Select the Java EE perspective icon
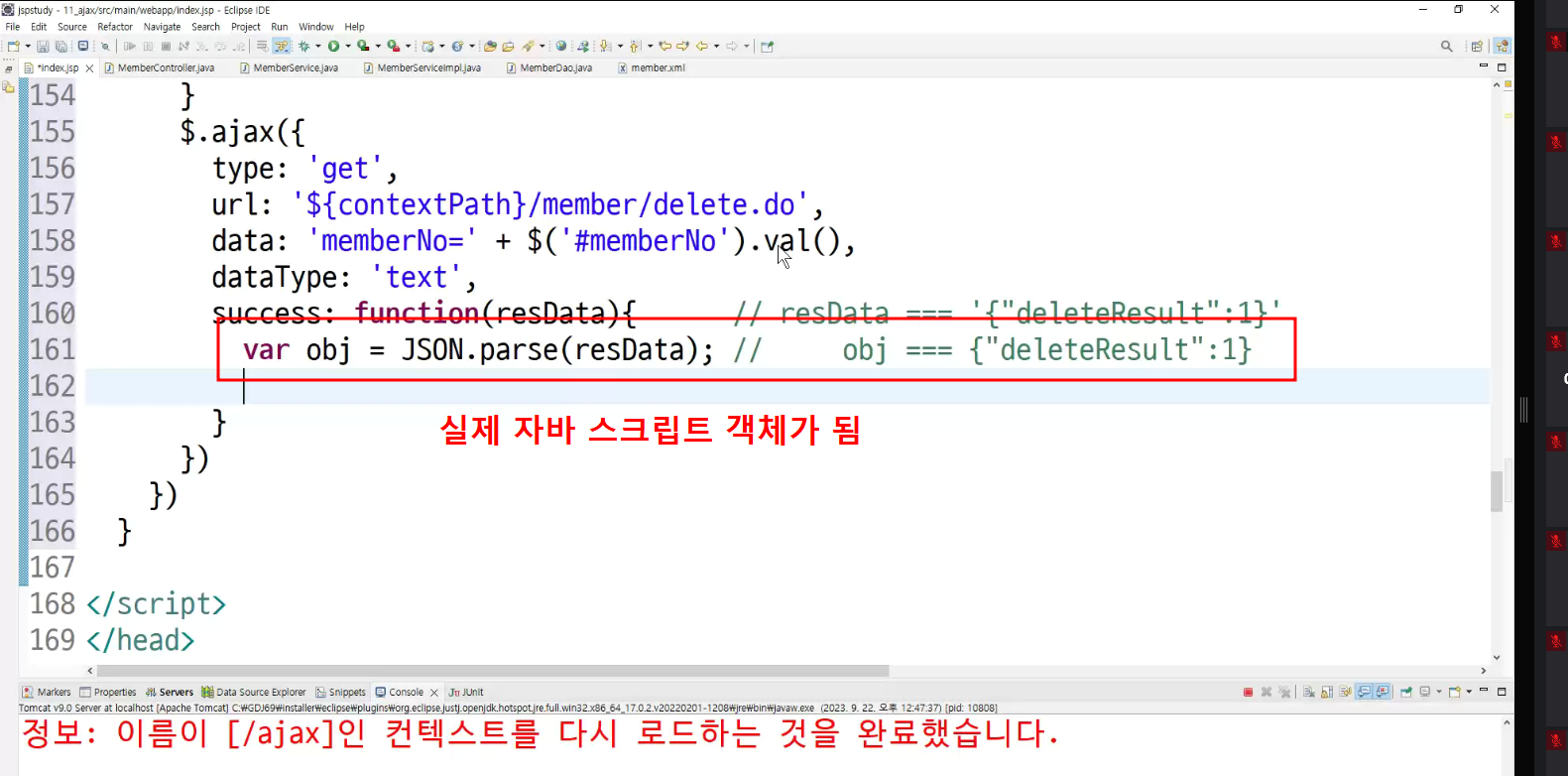This screenshot has width=1568, height=776. 1502,47
